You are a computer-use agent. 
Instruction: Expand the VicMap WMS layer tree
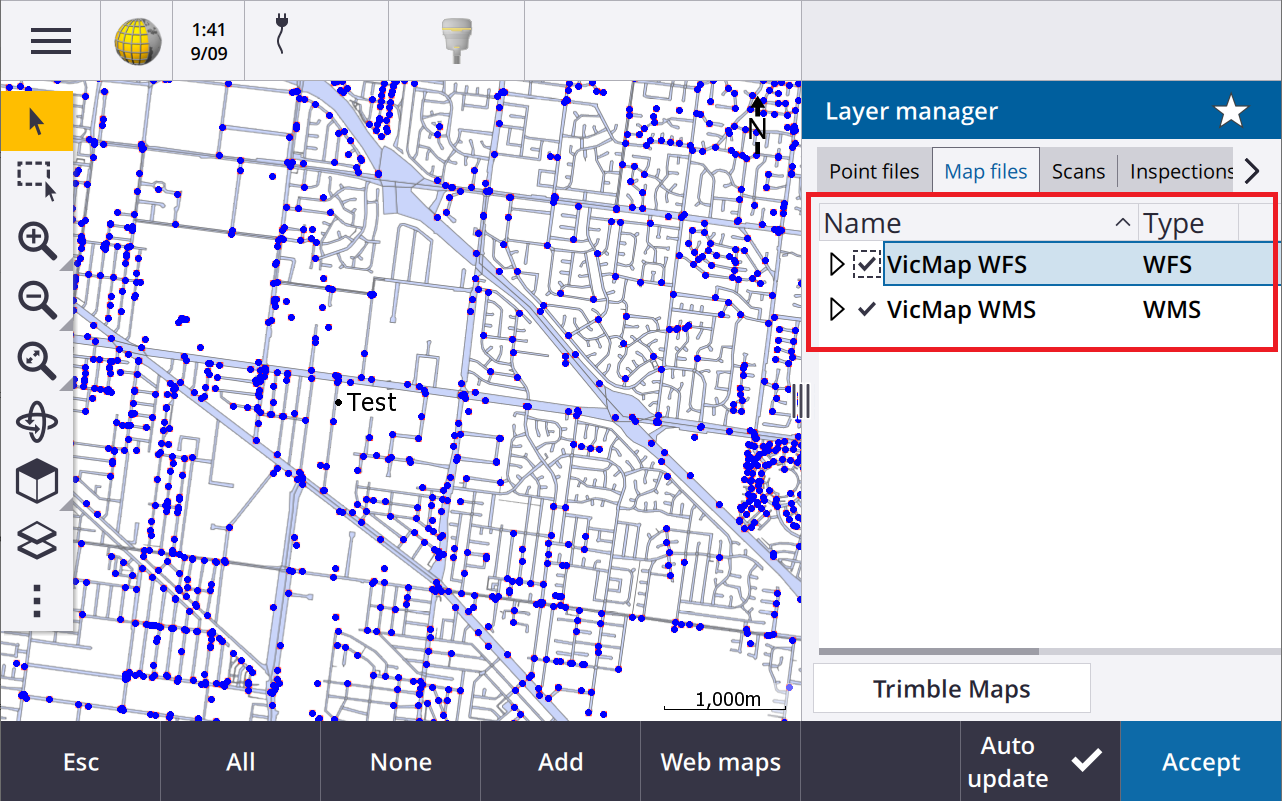[x=838, y=310]
